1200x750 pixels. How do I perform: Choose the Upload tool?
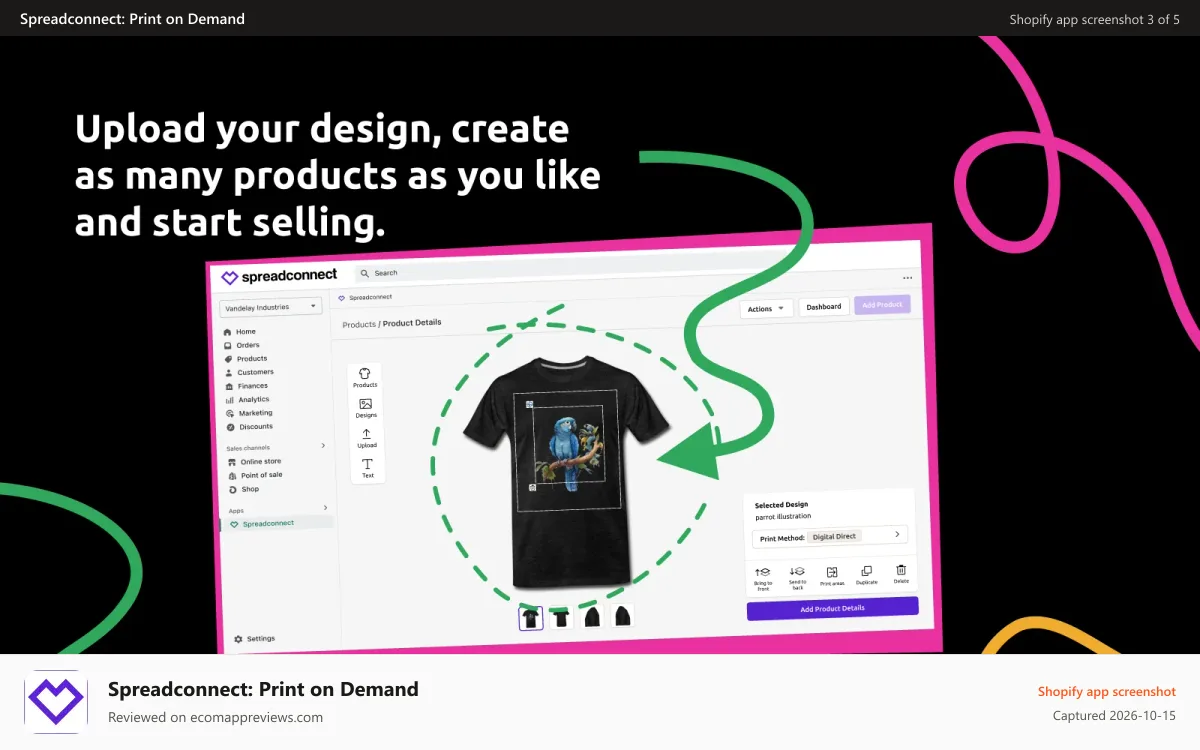tap(367, 438)
